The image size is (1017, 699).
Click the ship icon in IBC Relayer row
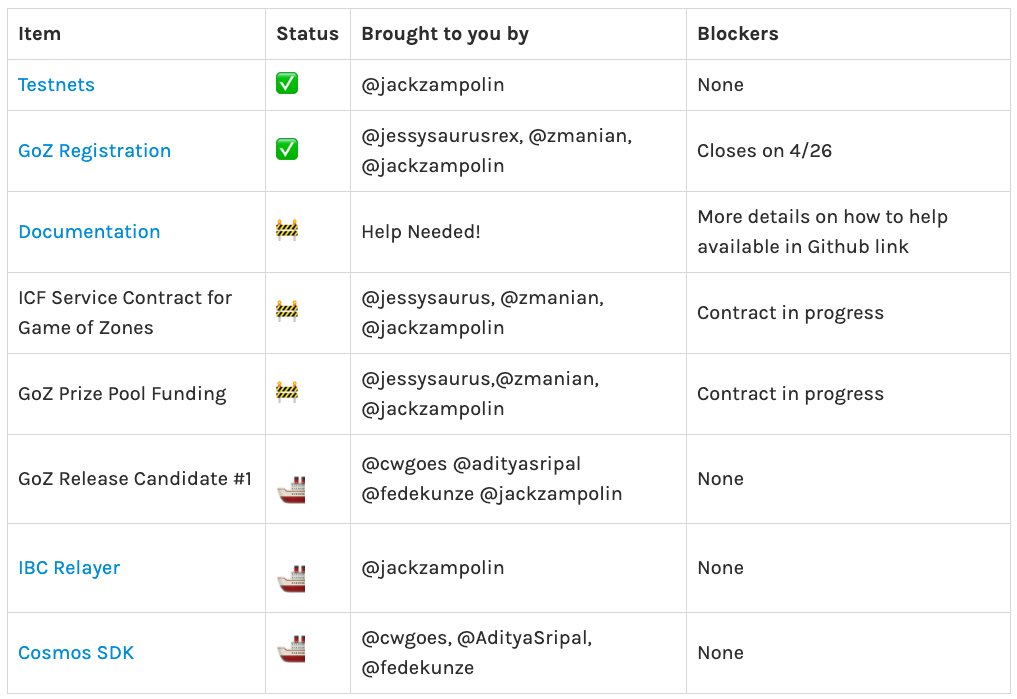click(291, 578)
